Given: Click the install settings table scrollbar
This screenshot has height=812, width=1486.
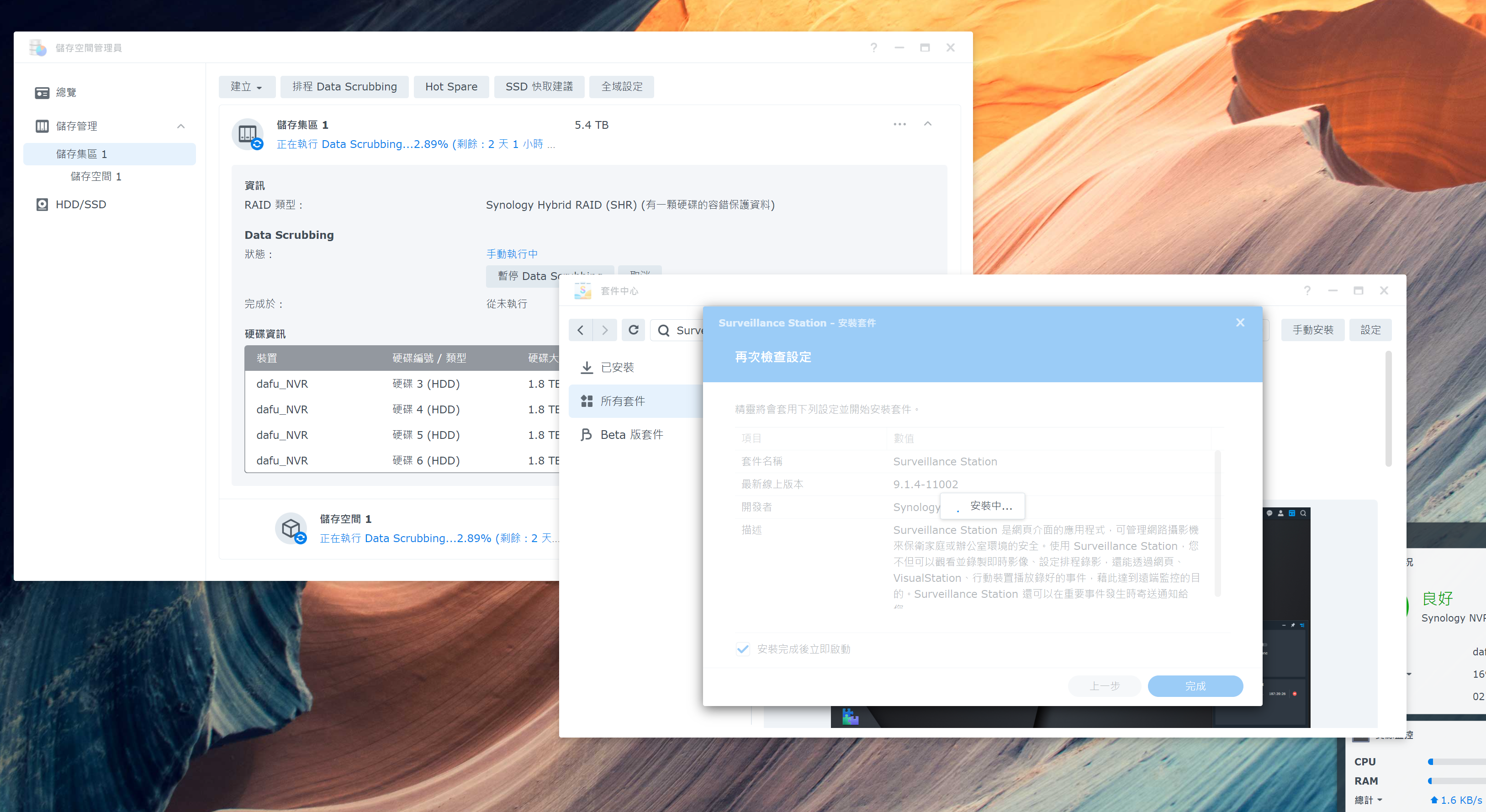Looking at the screenshot, I should pos(1217,524).
